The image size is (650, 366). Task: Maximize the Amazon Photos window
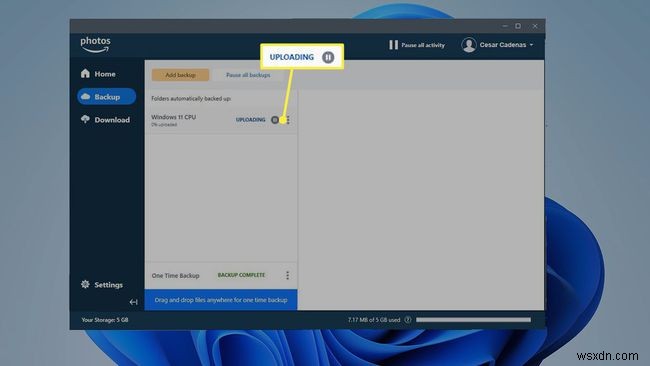[x=518, y=26]
